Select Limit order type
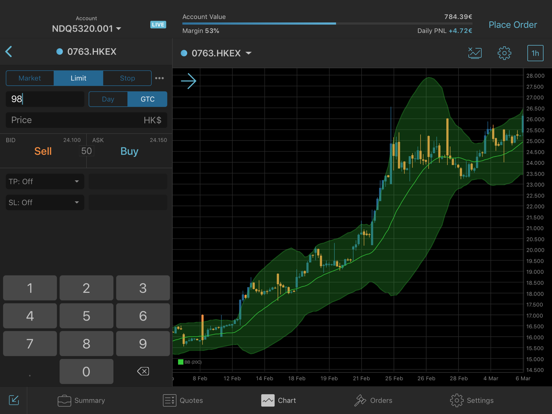Viewport: 552px width, 414px height. [x=78, y=78]
